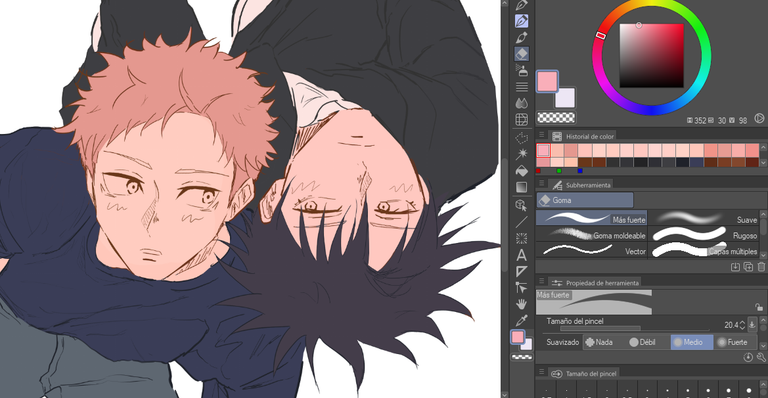768x398 pixels.
Task: Select the object operation cube tool
Action: [522, 205]
